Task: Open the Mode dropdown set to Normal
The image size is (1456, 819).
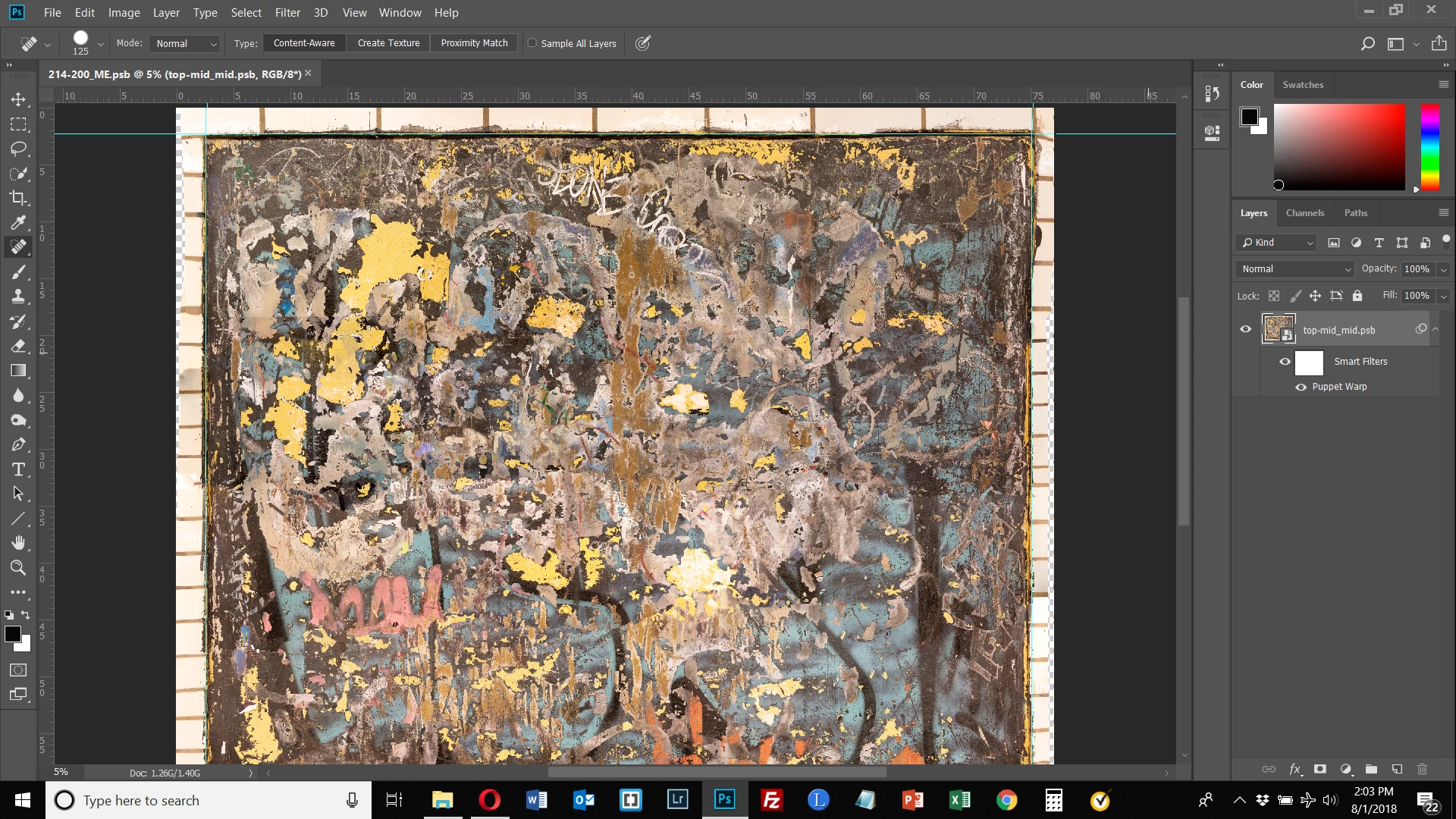Action: click(x=186, y=44)
